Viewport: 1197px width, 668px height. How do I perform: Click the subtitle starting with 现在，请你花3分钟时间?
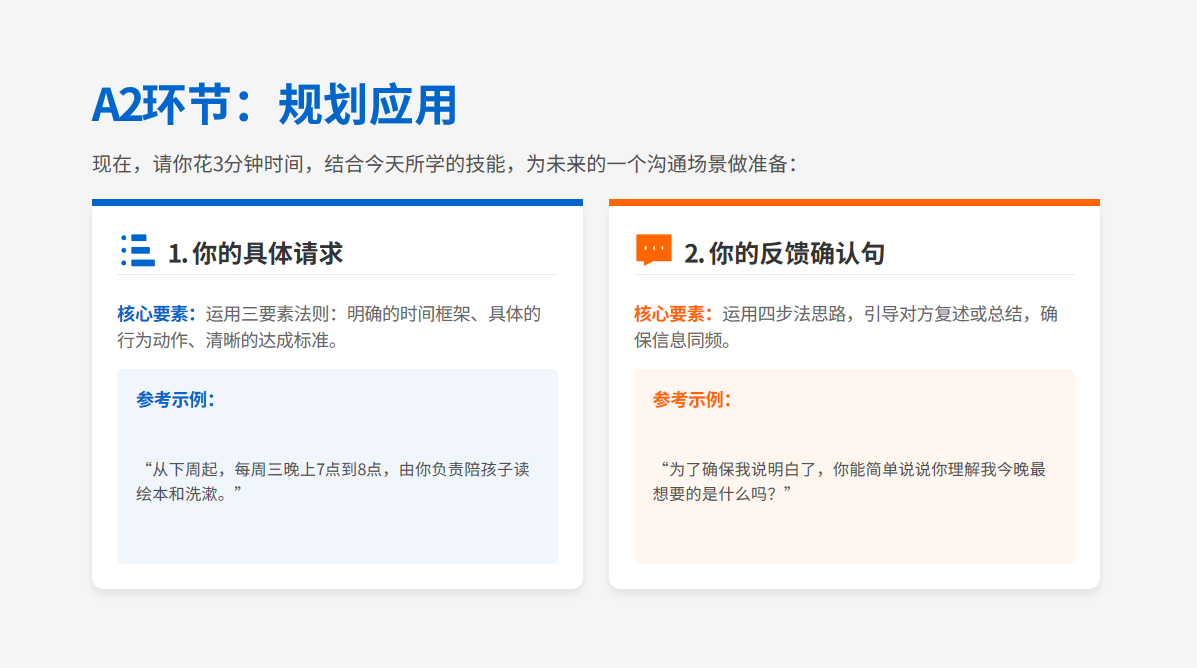444,164
